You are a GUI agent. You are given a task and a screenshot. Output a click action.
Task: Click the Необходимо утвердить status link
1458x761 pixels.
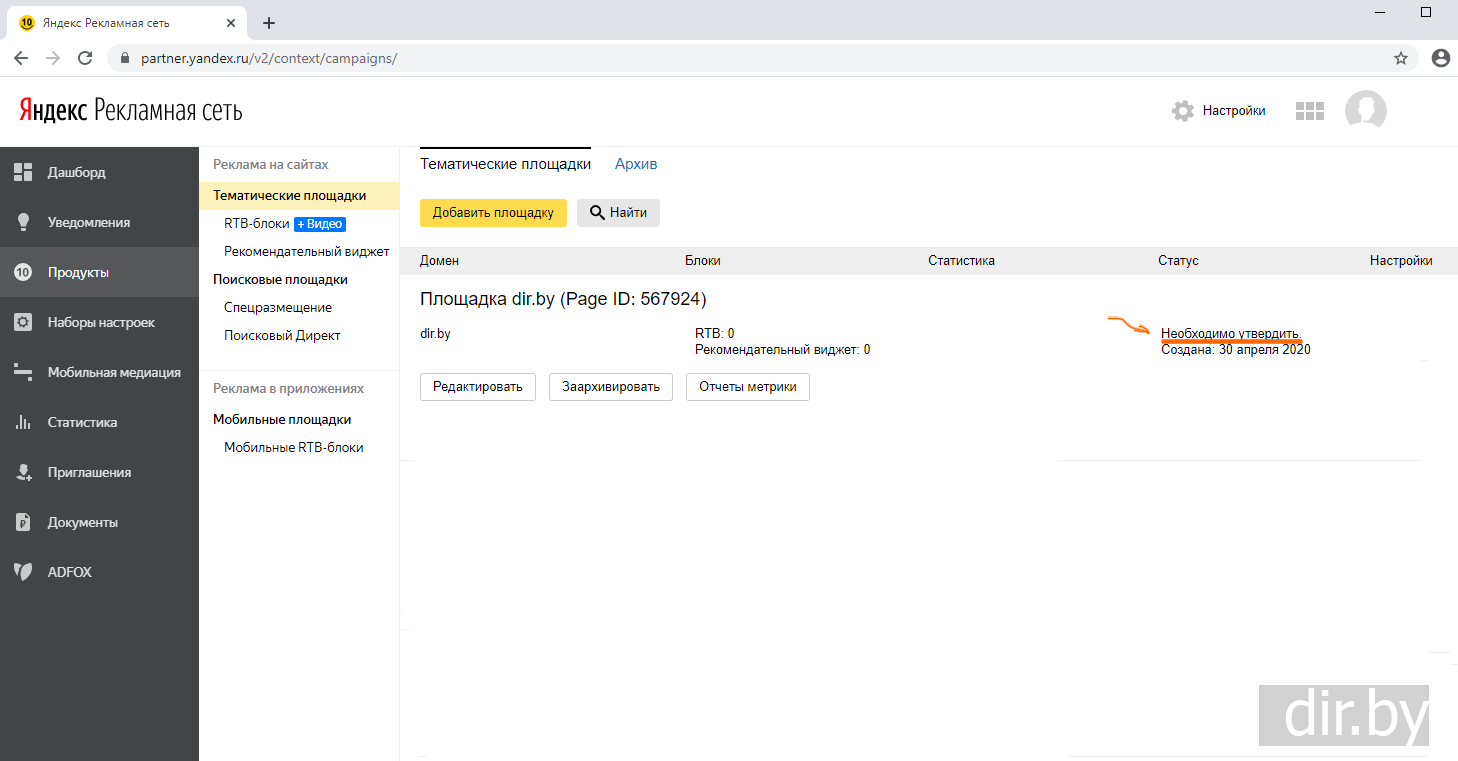tap(1231, 333)
